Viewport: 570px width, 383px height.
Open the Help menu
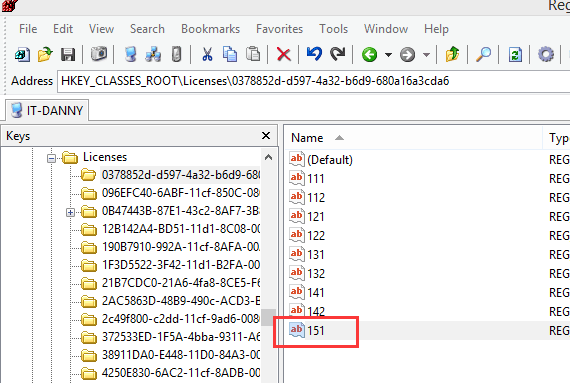436,29
